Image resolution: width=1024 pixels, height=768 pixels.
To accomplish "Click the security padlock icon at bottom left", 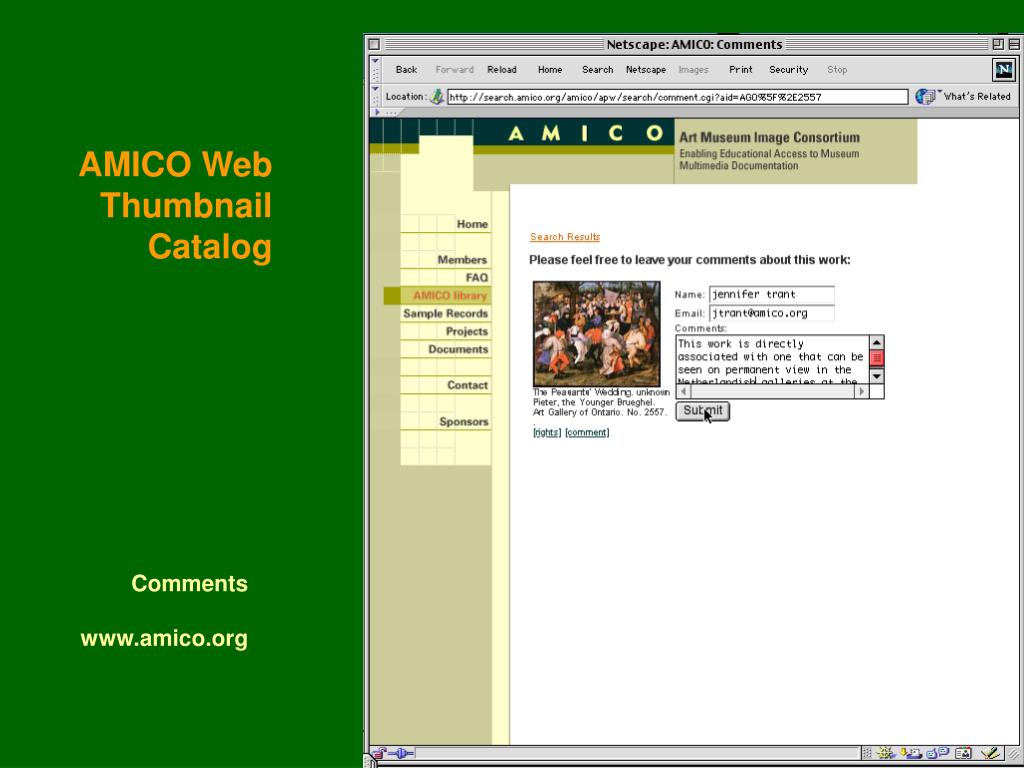I will [x=378, y=753].
